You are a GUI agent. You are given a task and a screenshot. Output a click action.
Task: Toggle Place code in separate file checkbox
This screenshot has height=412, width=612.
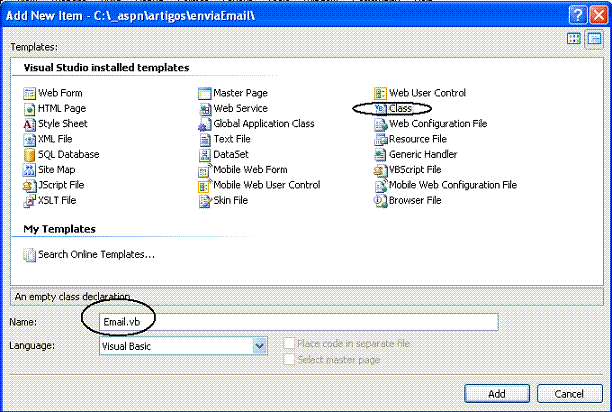click(x=289, y=343)
